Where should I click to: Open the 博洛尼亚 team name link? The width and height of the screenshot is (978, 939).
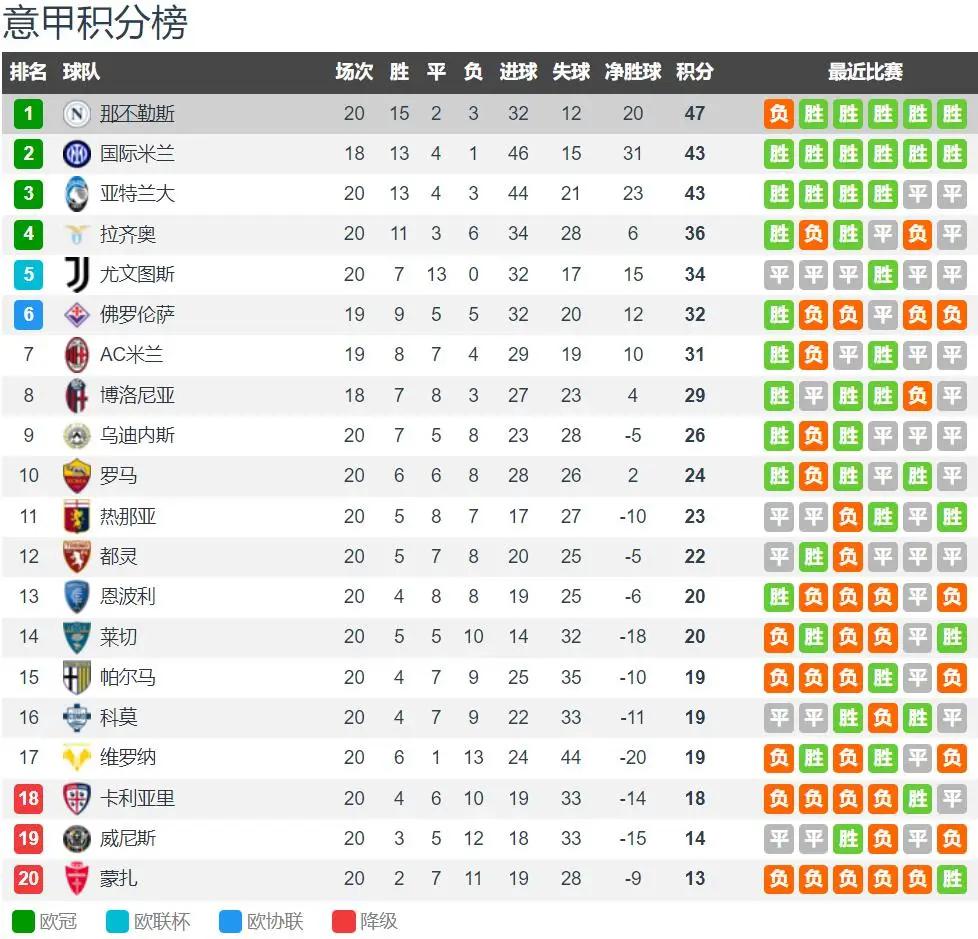coord(137,395)
